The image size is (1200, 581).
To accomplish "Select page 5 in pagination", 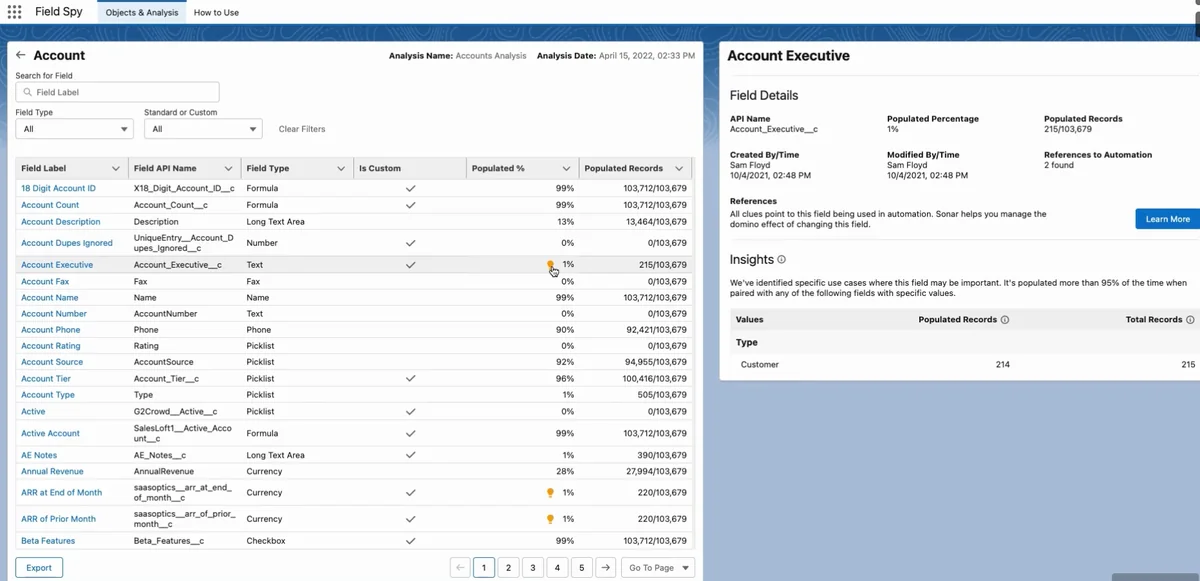I will [581, 568].
